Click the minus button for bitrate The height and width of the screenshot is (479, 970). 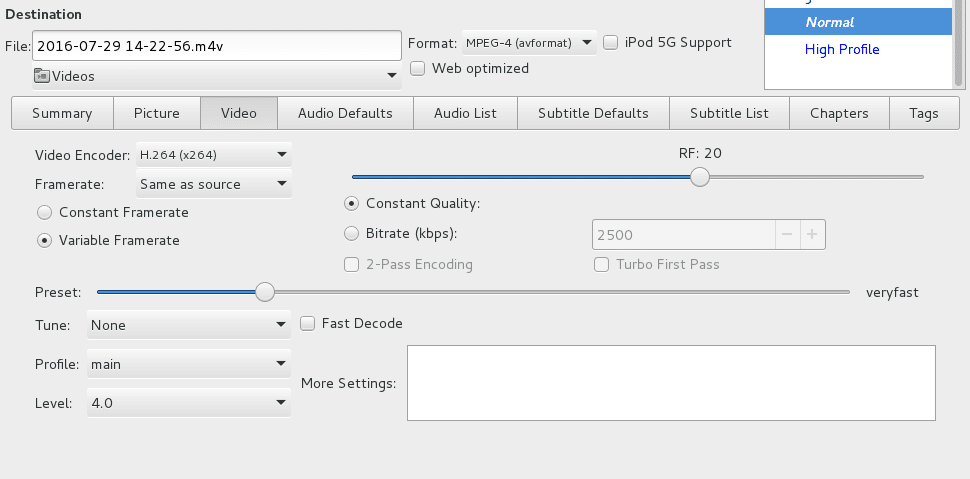click(x=787, y=235)
